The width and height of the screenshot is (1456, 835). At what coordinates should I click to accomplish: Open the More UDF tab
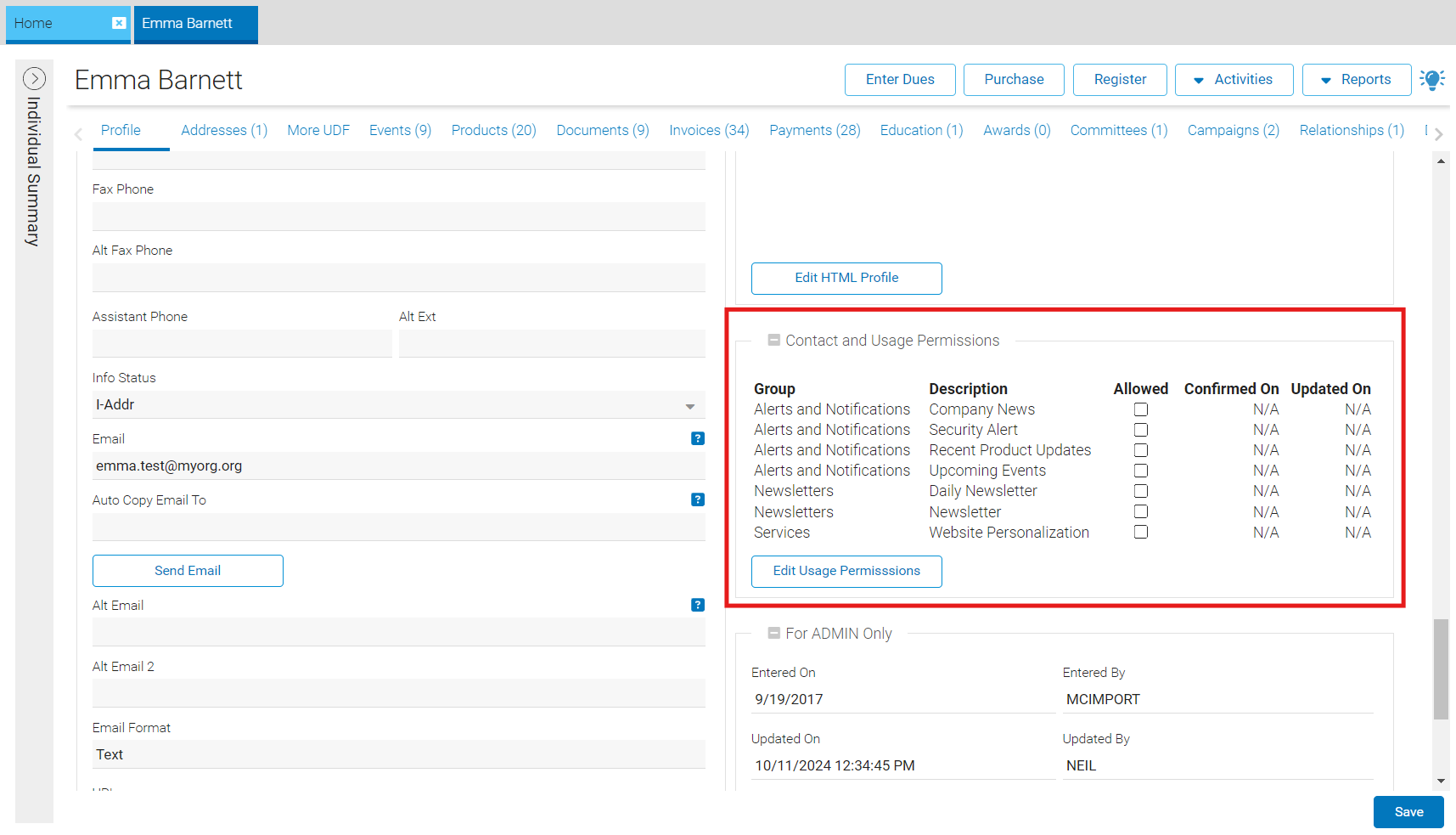[318, 130]
